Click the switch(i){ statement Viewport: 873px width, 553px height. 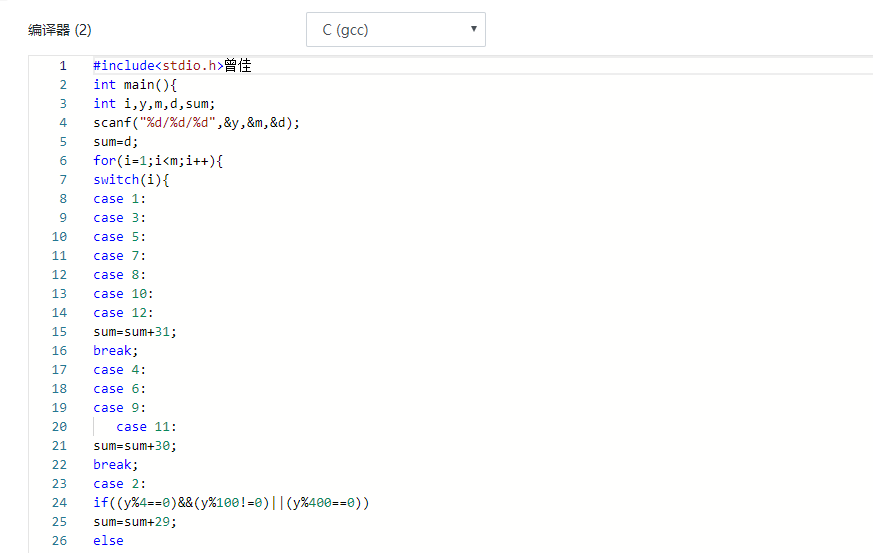(x=131, y=180)
